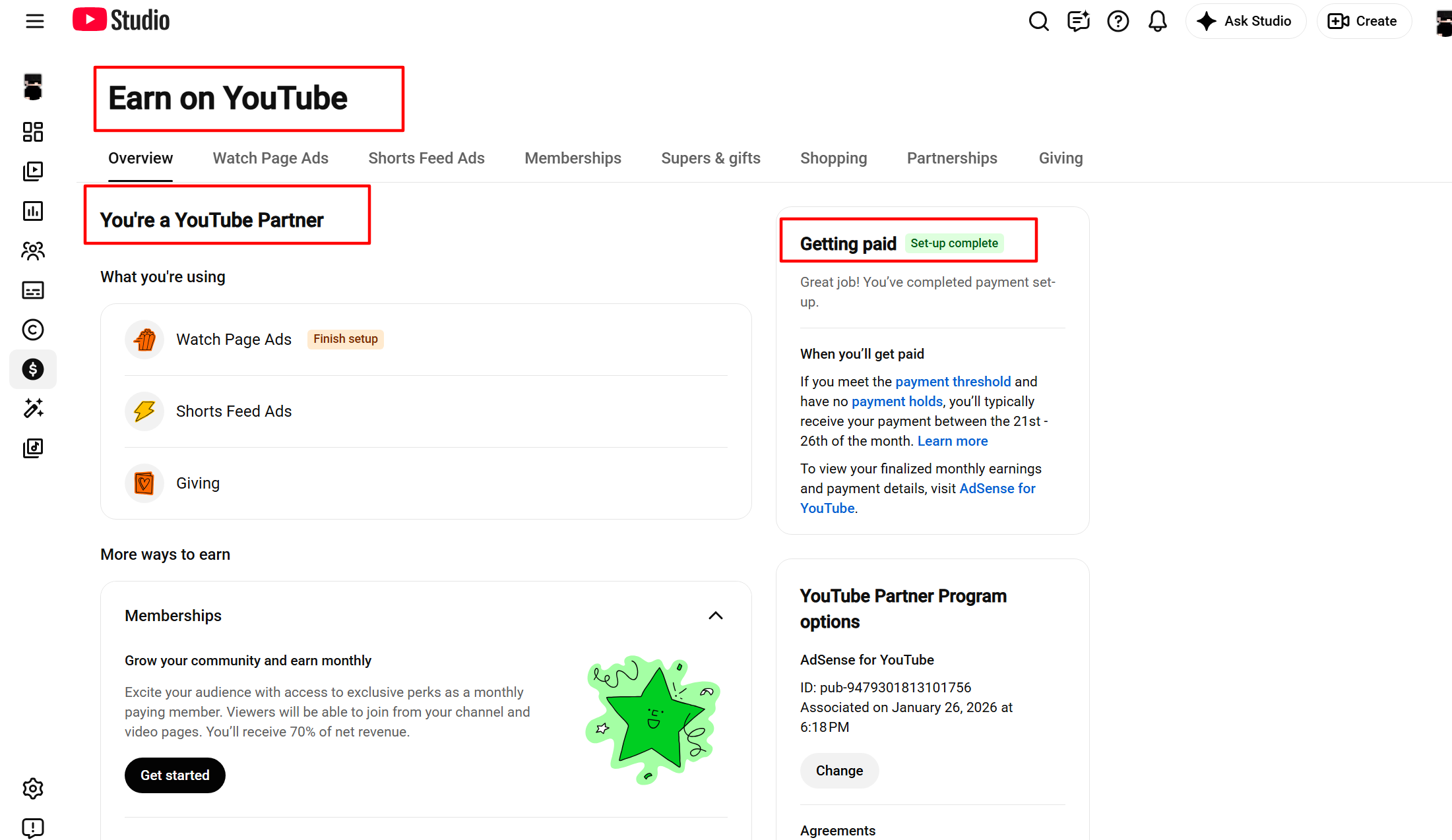
Task: Click the Create button
Action: (1364, 21)
